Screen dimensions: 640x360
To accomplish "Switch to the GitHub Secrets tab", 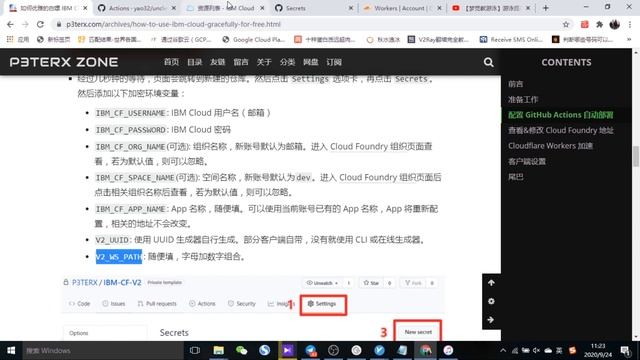I will point(313,8).
